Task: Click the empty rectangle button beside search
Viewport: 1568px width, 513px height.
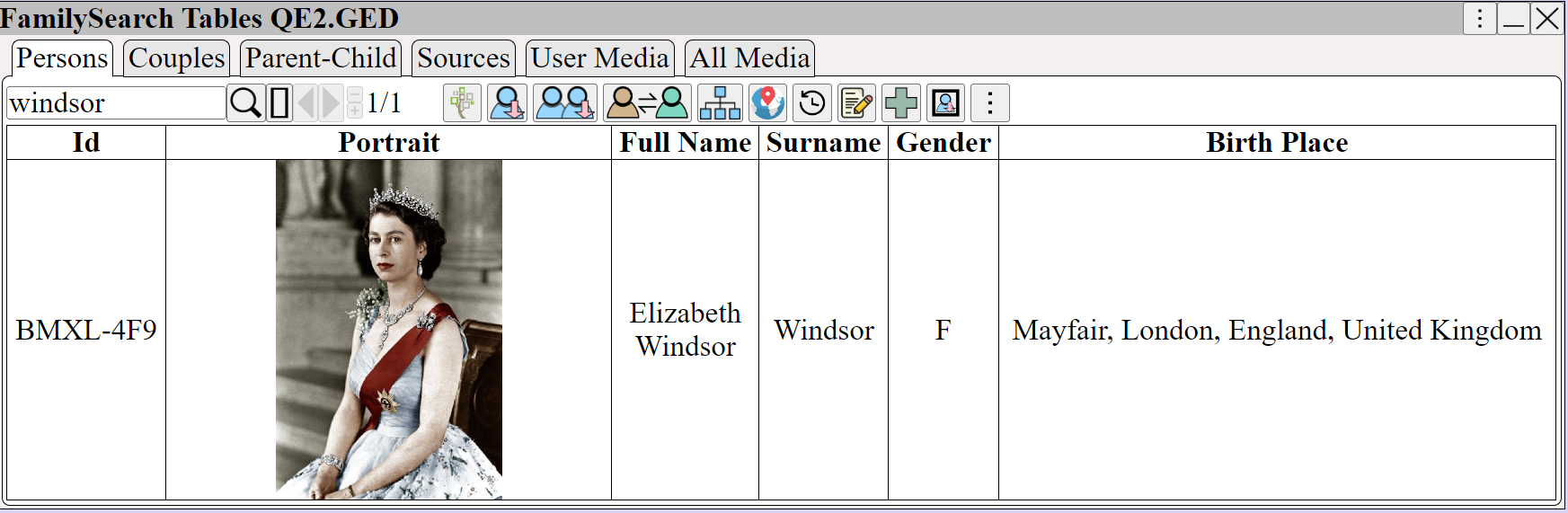Action: [x=279, y=102]
